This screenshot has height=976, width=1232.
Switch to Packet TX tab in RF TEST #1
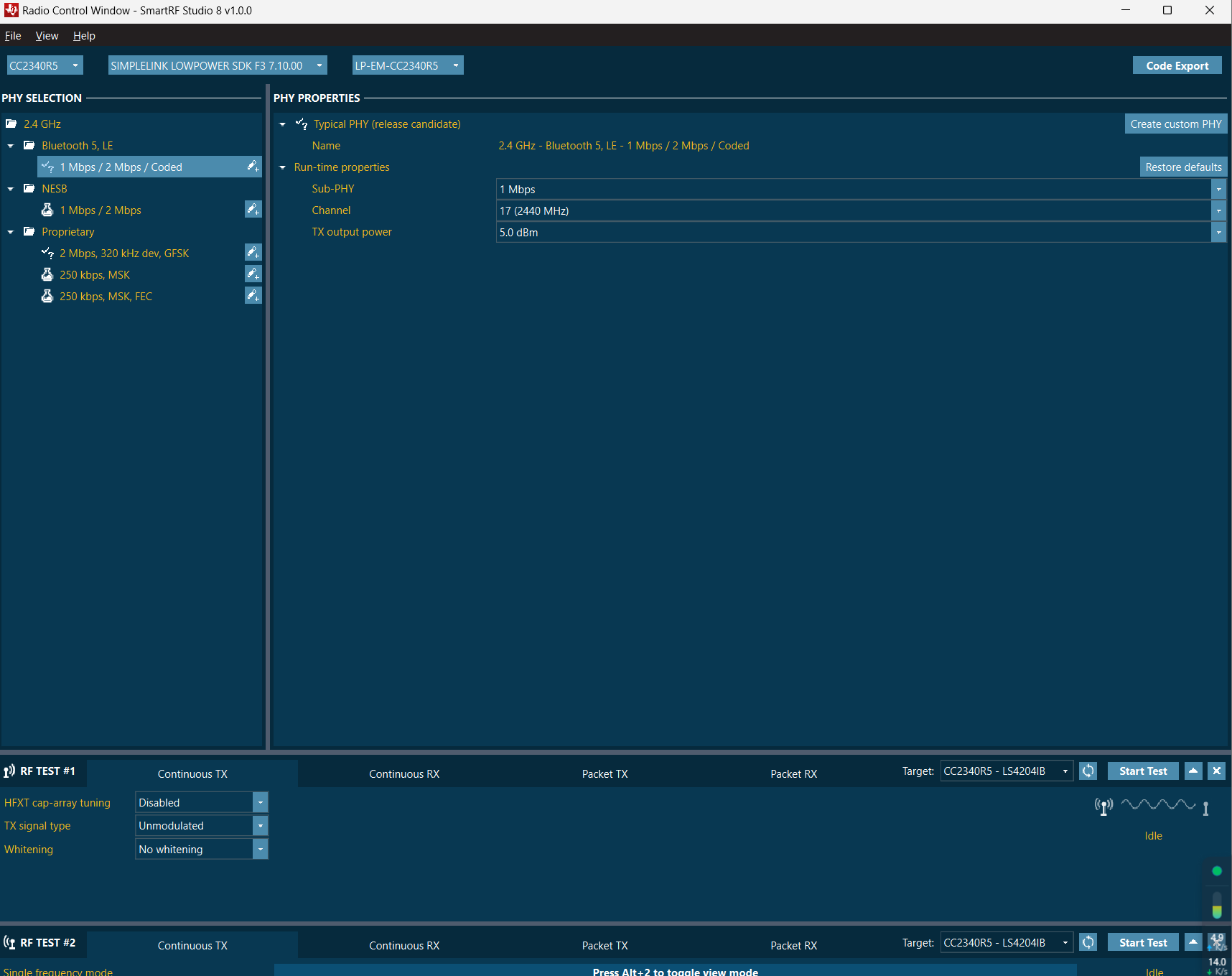(x=605, y=774)
